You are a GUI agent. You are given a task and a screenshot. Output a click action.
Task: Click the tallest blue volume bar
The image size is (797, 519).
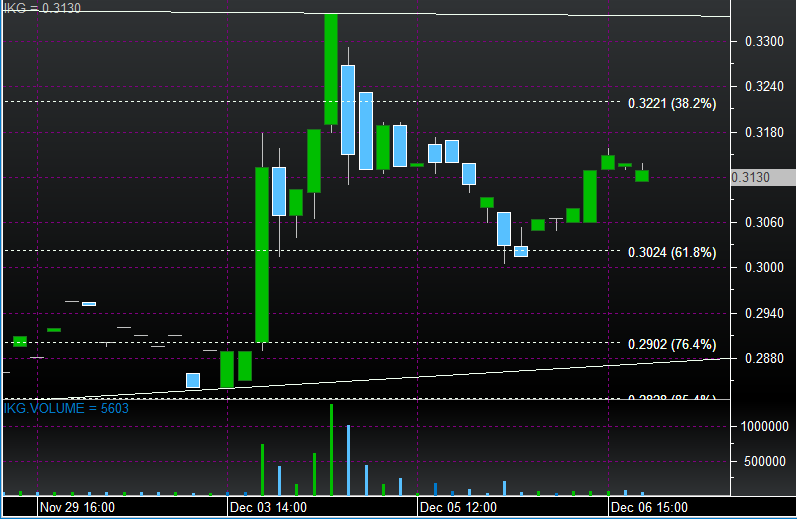coord(348,460)
